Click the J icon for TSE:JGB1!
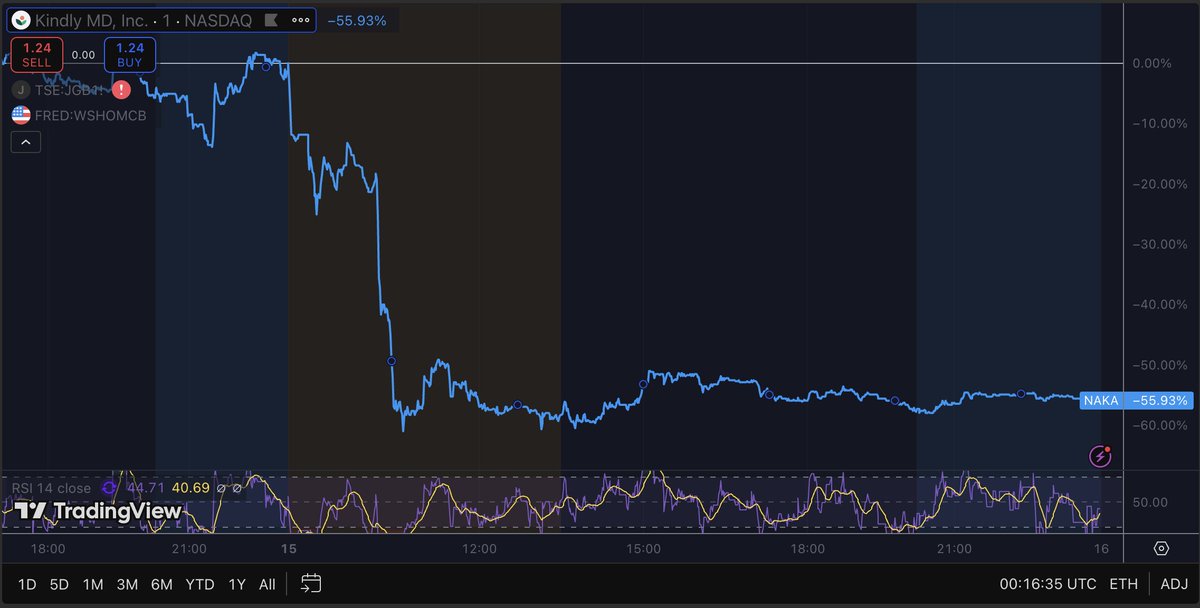Screen dimensions: 1200x608 tap(21, 89)
